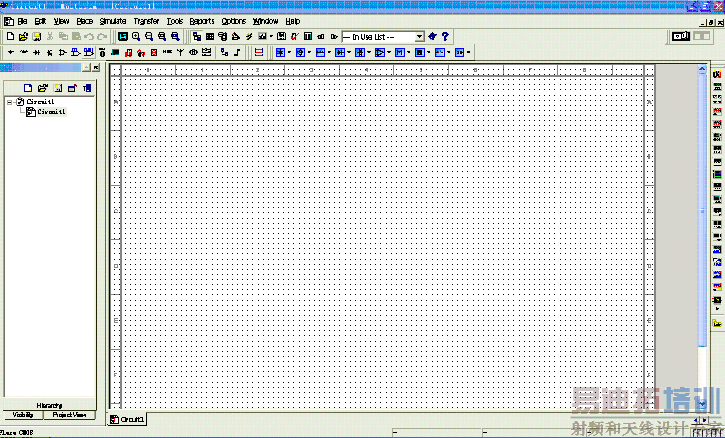Screen dimensions: 725x438
Task: Expand virtual Misc (M) family dropdown arrow
Action: [409, 52]
